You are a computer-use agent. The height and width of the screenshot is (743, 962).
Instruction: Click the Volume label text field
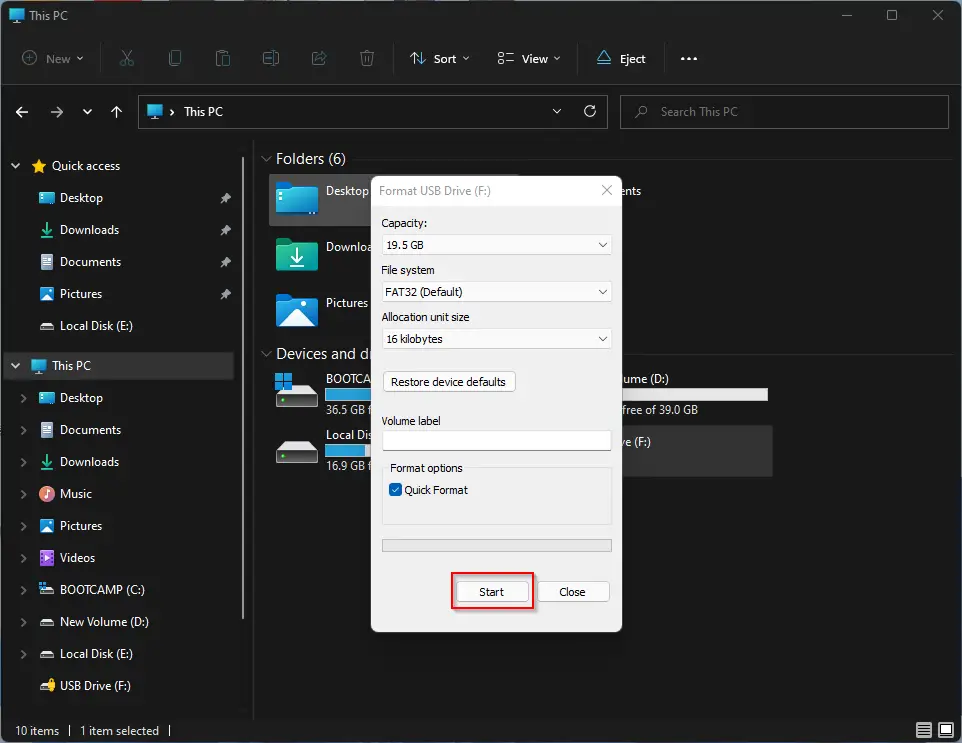496,440
